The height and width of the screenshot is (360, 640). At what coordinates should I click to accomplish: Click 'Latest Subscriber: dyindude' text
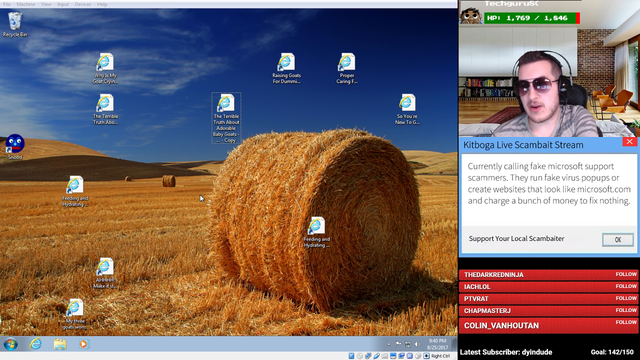506,352
